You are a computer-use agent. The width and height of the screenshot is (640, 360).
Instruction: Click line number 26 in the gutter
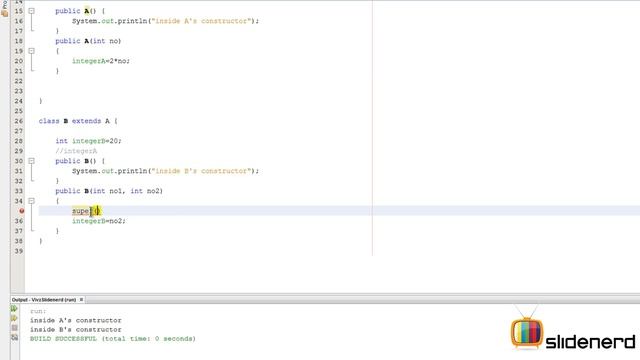point(19,121)
